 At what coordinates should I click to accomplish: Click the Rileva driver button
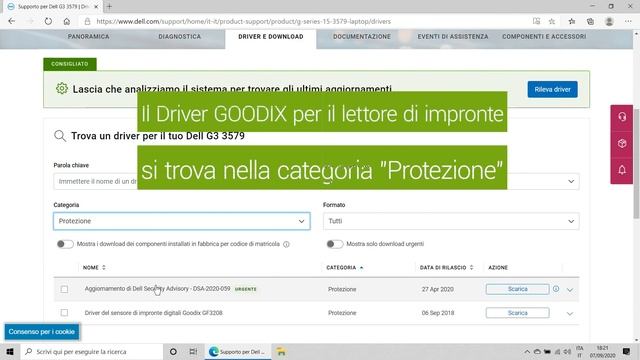[x=552, y=89]
